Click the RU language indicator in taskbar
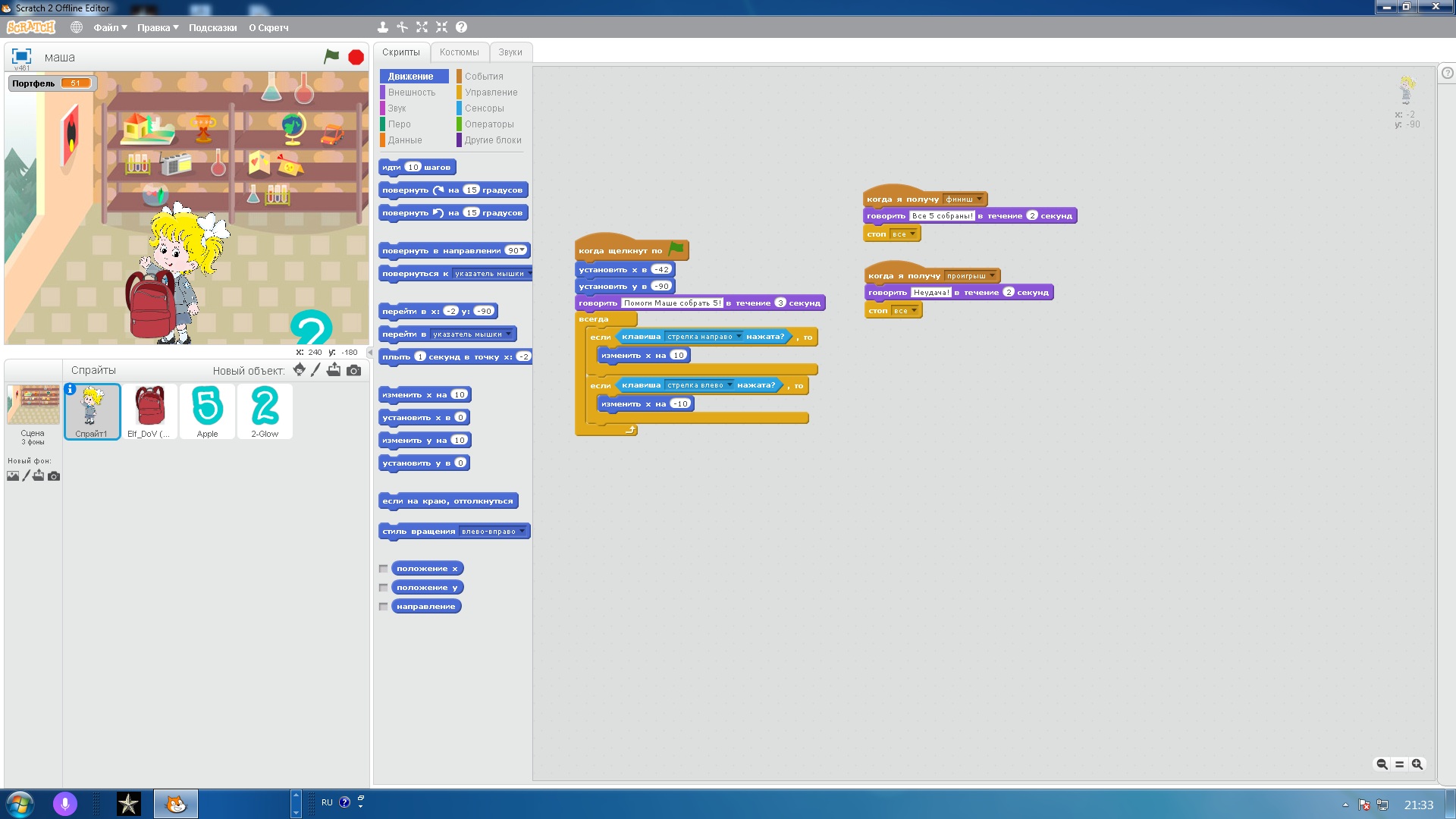The image size is (1456, 819). point(327,802)
